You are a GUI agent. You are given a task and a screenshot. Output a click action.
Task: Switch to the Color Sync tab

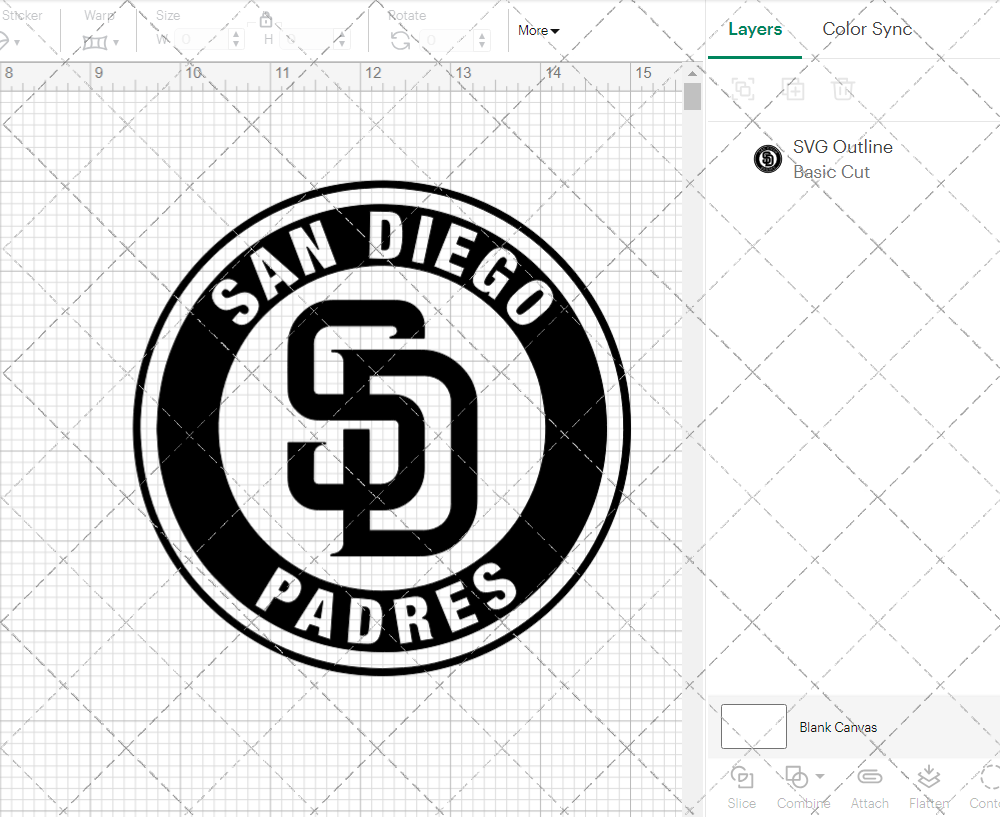pyautogui.click(x=867, y=29)
